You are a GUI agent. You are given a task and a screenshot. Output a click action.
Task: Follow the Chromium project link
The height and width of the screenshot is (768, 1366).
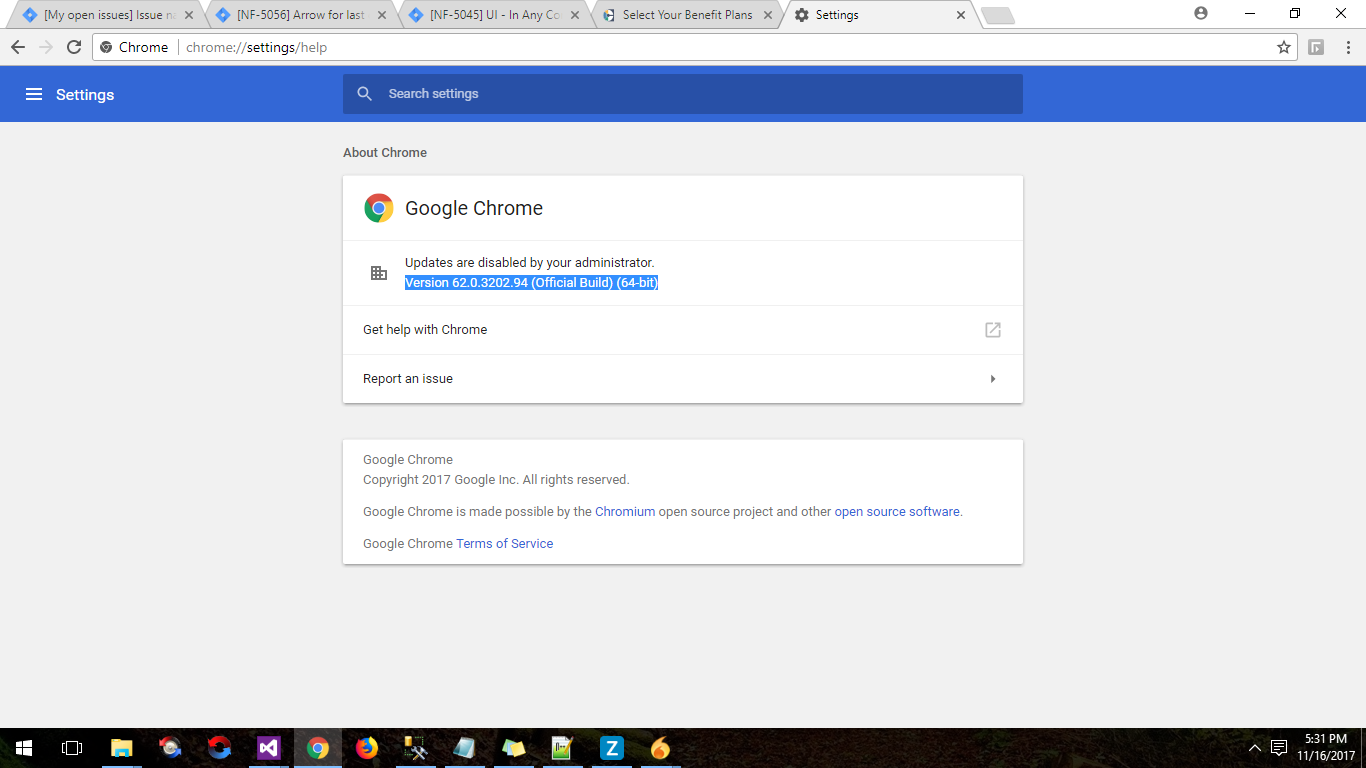625,512
